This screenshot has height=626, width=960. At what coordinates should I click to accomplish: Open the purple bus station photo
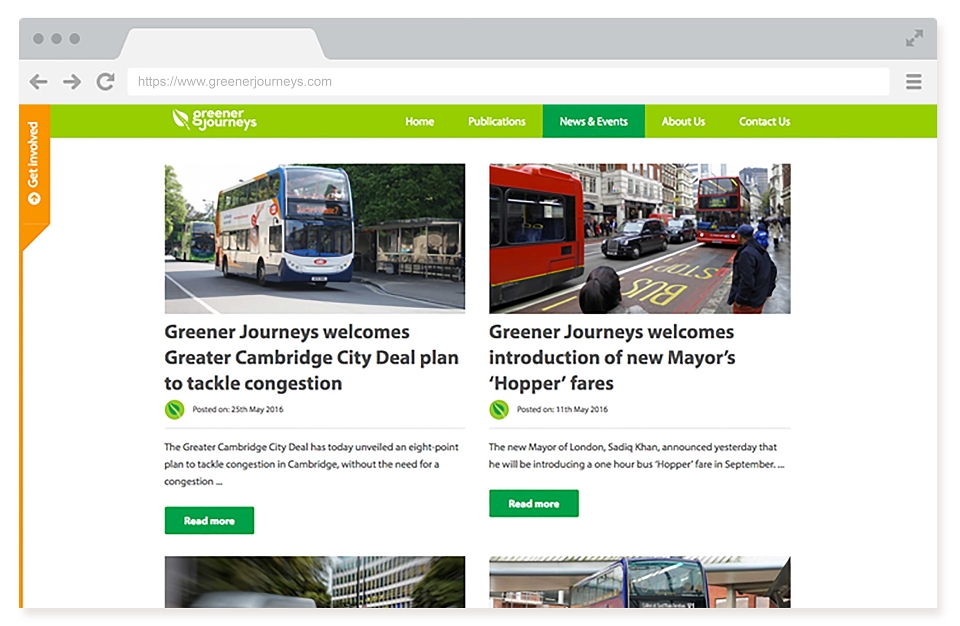640,582
